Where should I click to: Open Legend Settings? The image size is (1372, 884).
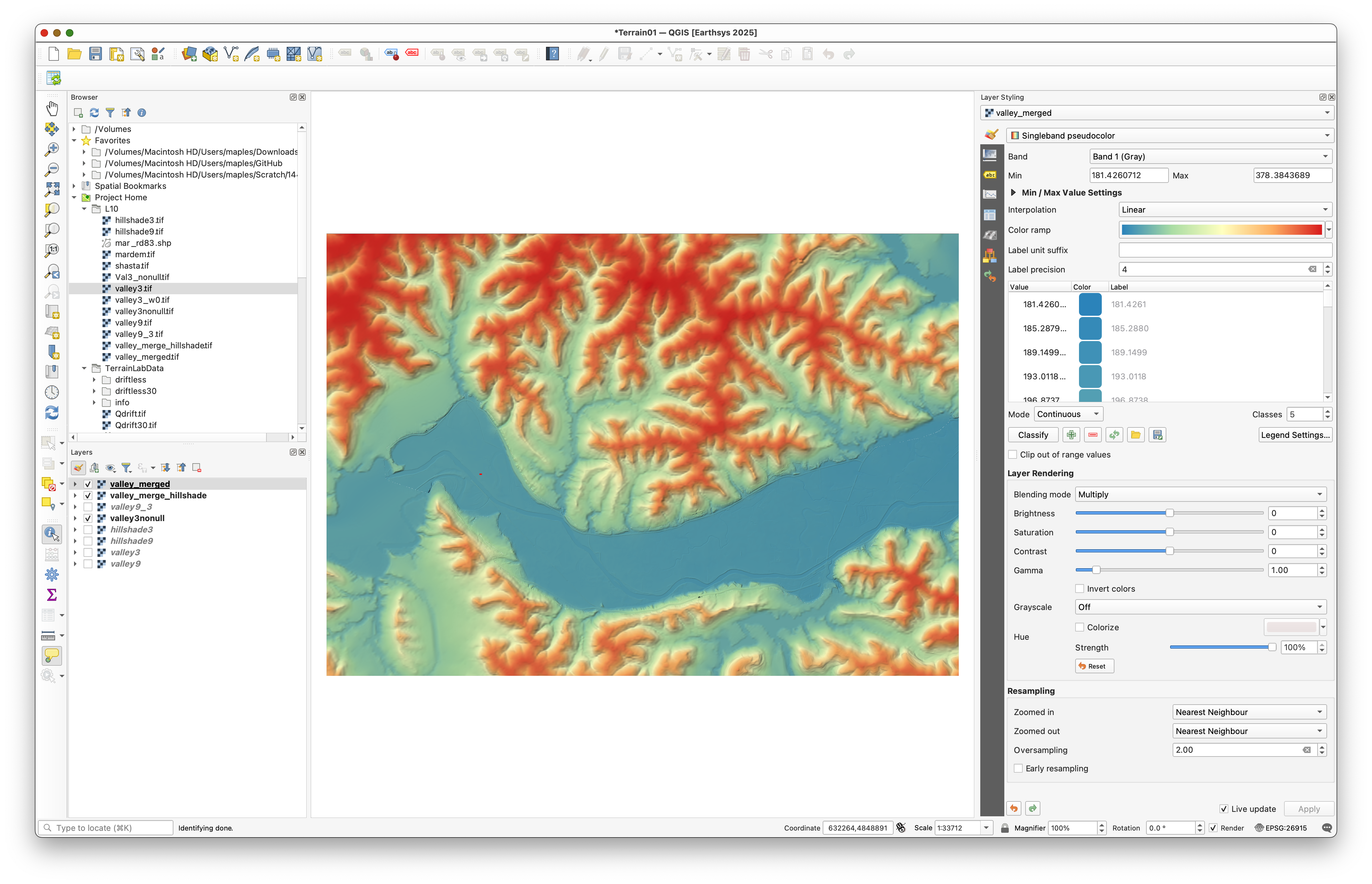click(1294, 435)
